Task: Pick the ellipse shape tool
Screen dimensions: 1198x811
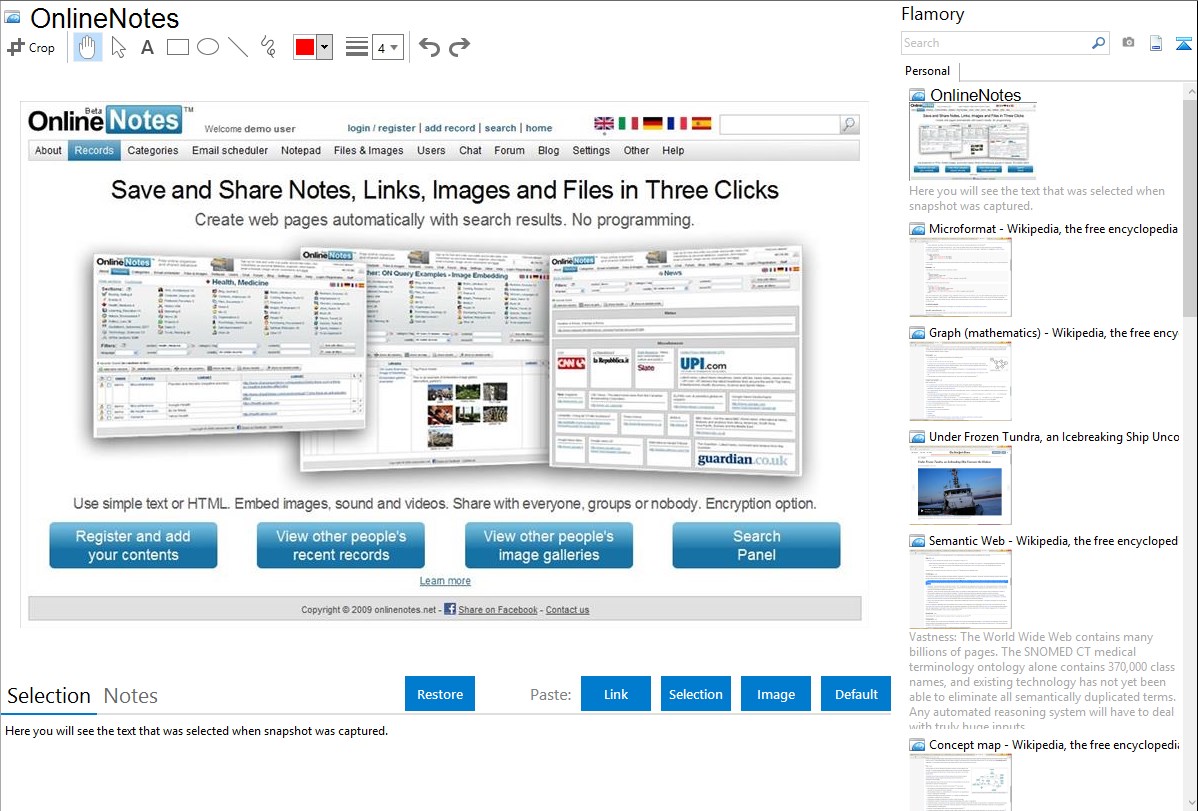Action: pyautogui.click(x=208, y=47)
